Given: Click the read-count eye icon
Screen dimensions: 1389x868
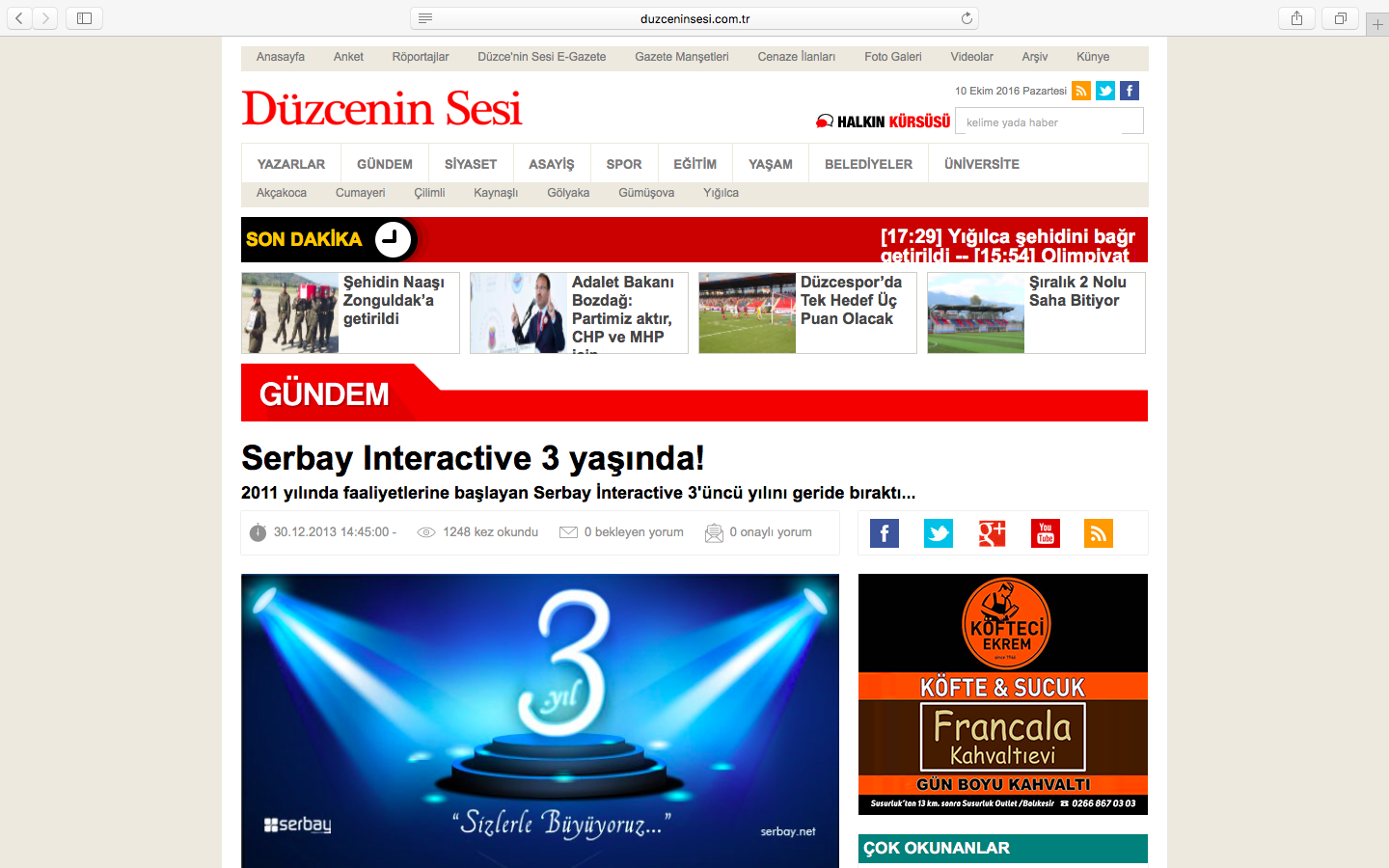Looking at the screenshot, I should point(426,532).
